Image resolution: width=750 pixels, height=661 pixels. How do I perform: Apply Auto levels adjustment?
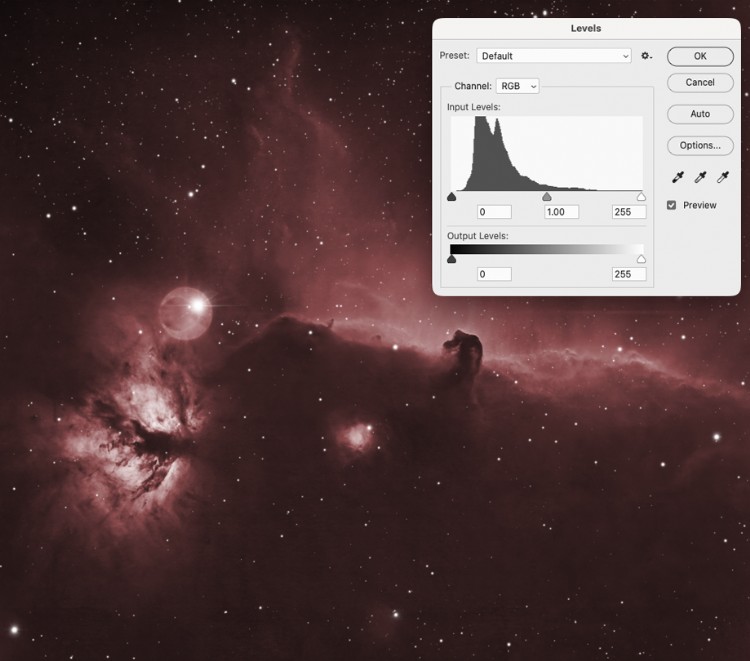click(700, 114)
